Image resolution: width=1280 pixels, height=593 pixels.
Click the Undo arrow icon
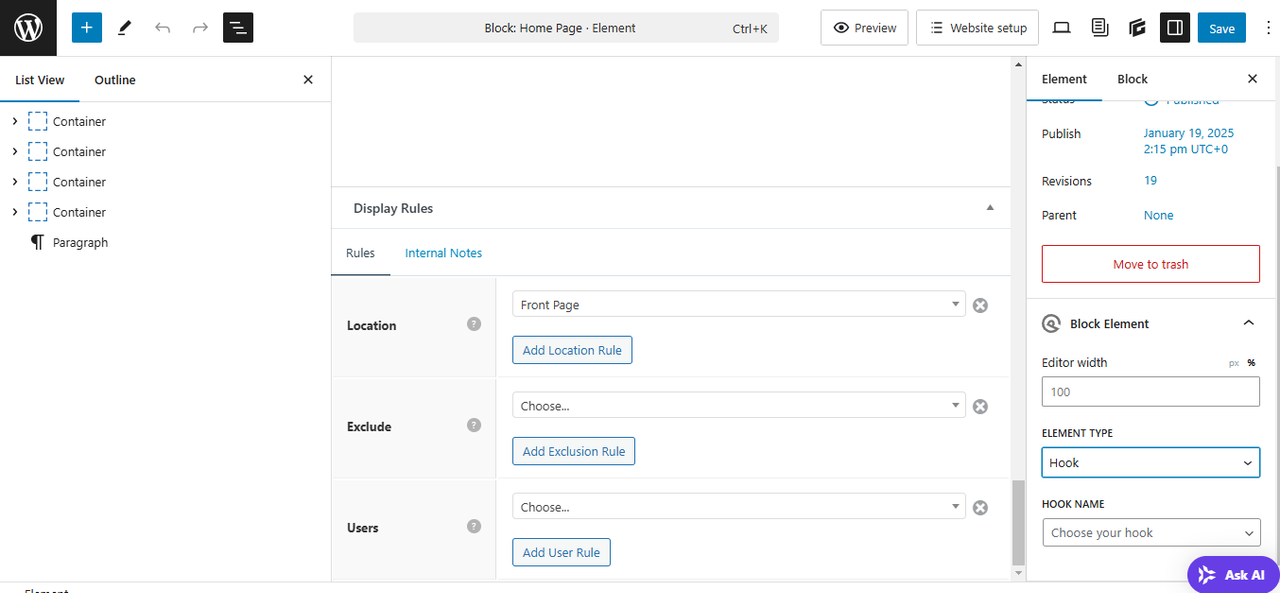click(163, 28)
